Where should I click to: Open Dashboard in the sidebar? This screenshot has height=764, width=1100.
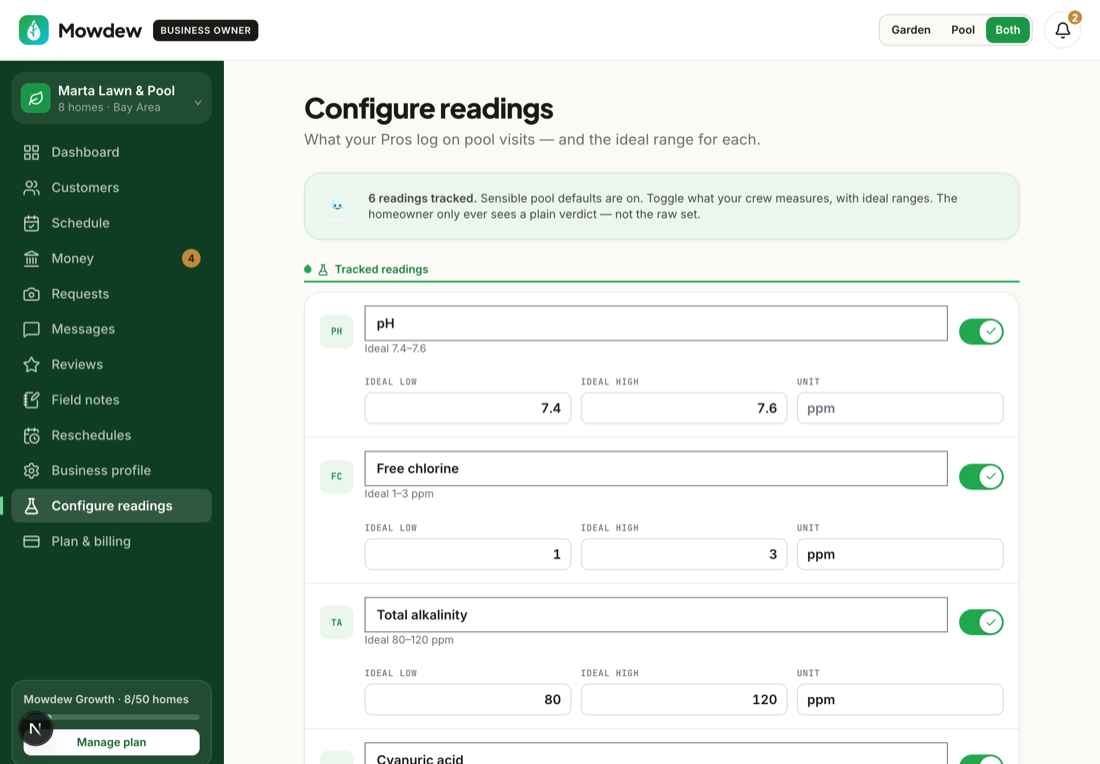[x=112, y=152]
